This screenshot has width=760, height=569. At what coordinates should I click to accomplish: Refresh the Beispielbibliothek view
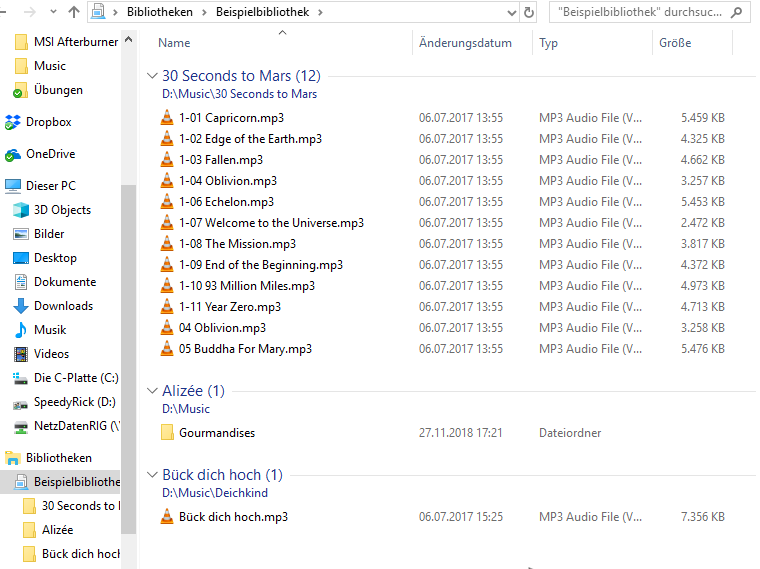click(529, 12)
